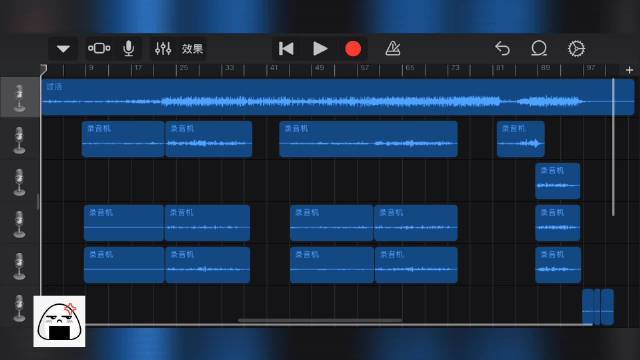Select the fourth track microphone header
640x360 pixels.
coord(19,224)
